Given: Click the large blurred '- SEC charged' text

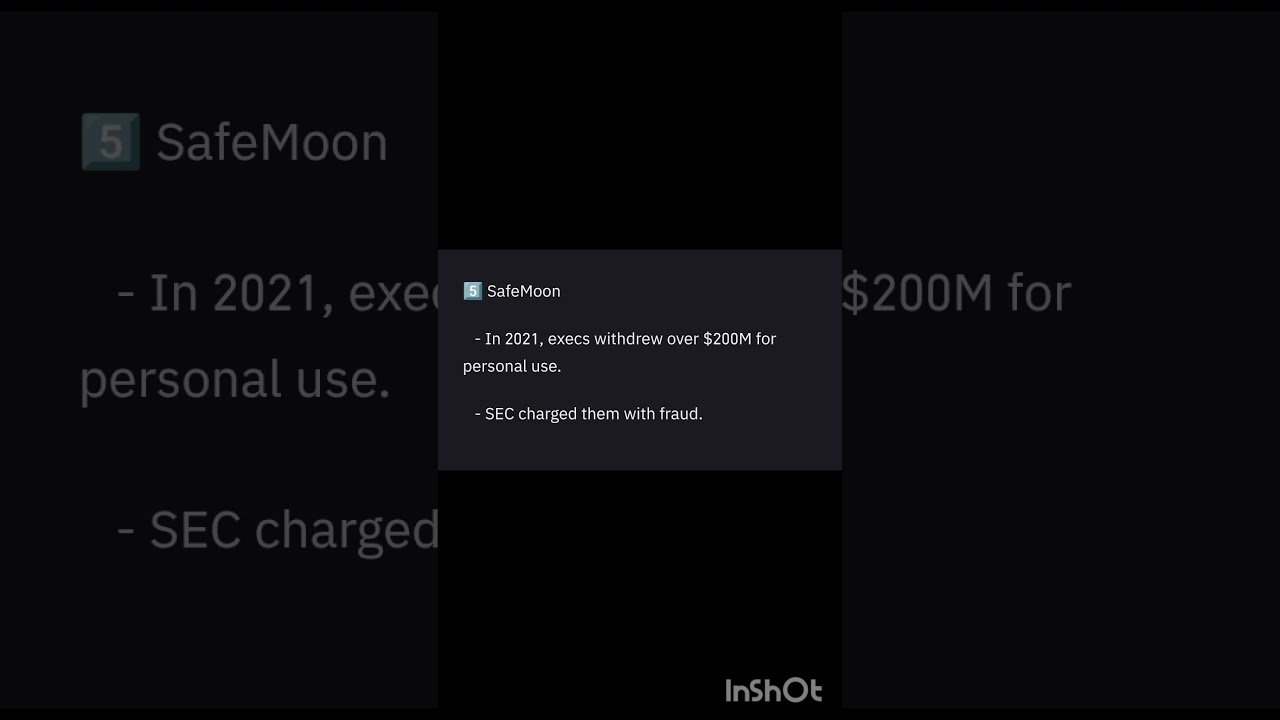Looking at the screenshot, I should [278, 530].
